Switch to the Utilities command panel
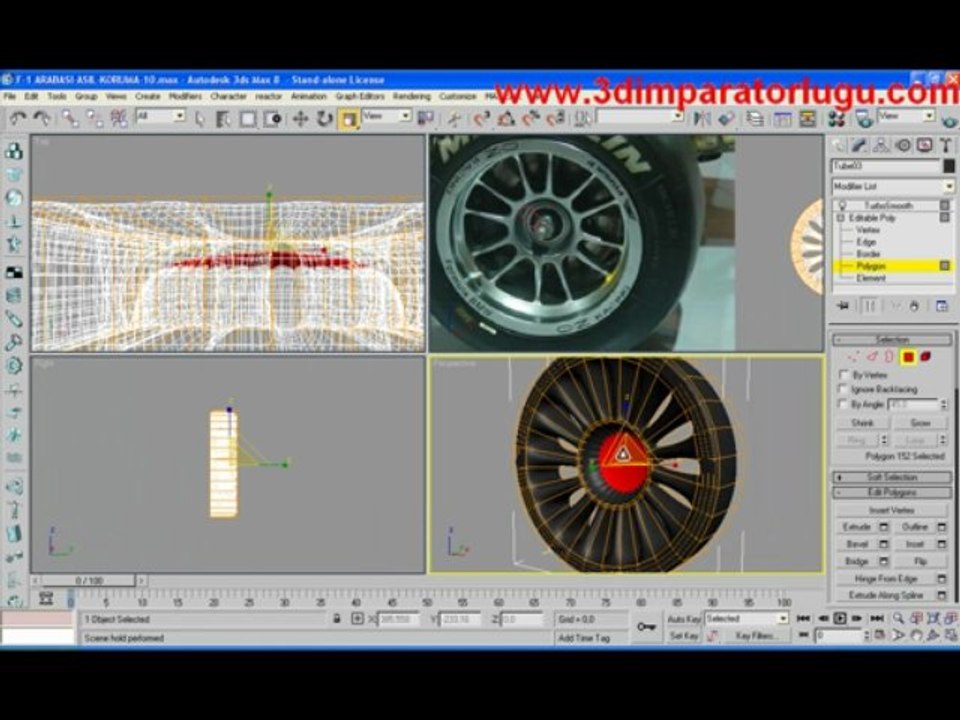The width and height of the screenshot is (960, 720). (947, 145)
